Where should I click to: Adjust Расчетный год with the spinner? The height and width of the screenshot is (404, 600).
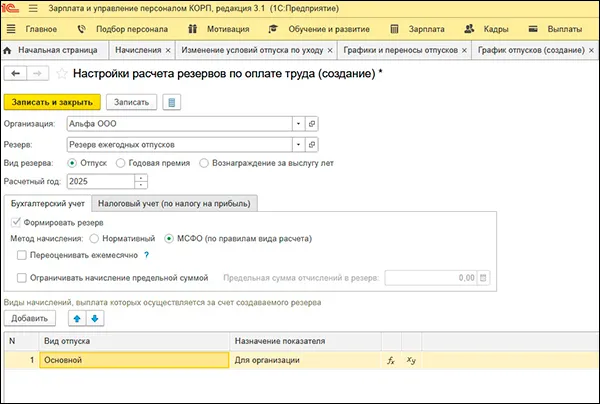(x=141, y=181)
